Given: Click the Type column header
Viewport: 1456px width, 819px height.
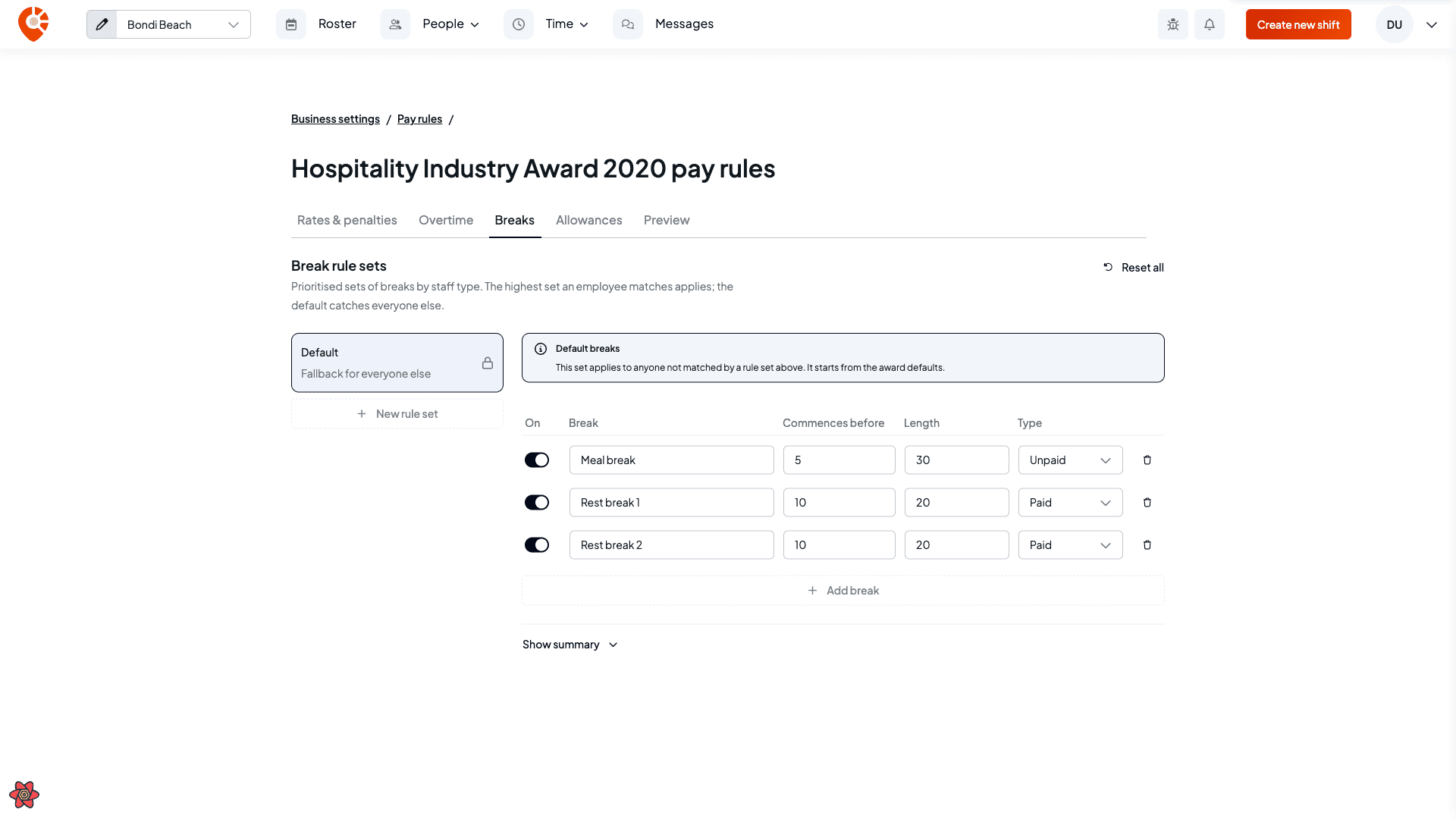Looking at the screenshot, I should click(1030, 423).
